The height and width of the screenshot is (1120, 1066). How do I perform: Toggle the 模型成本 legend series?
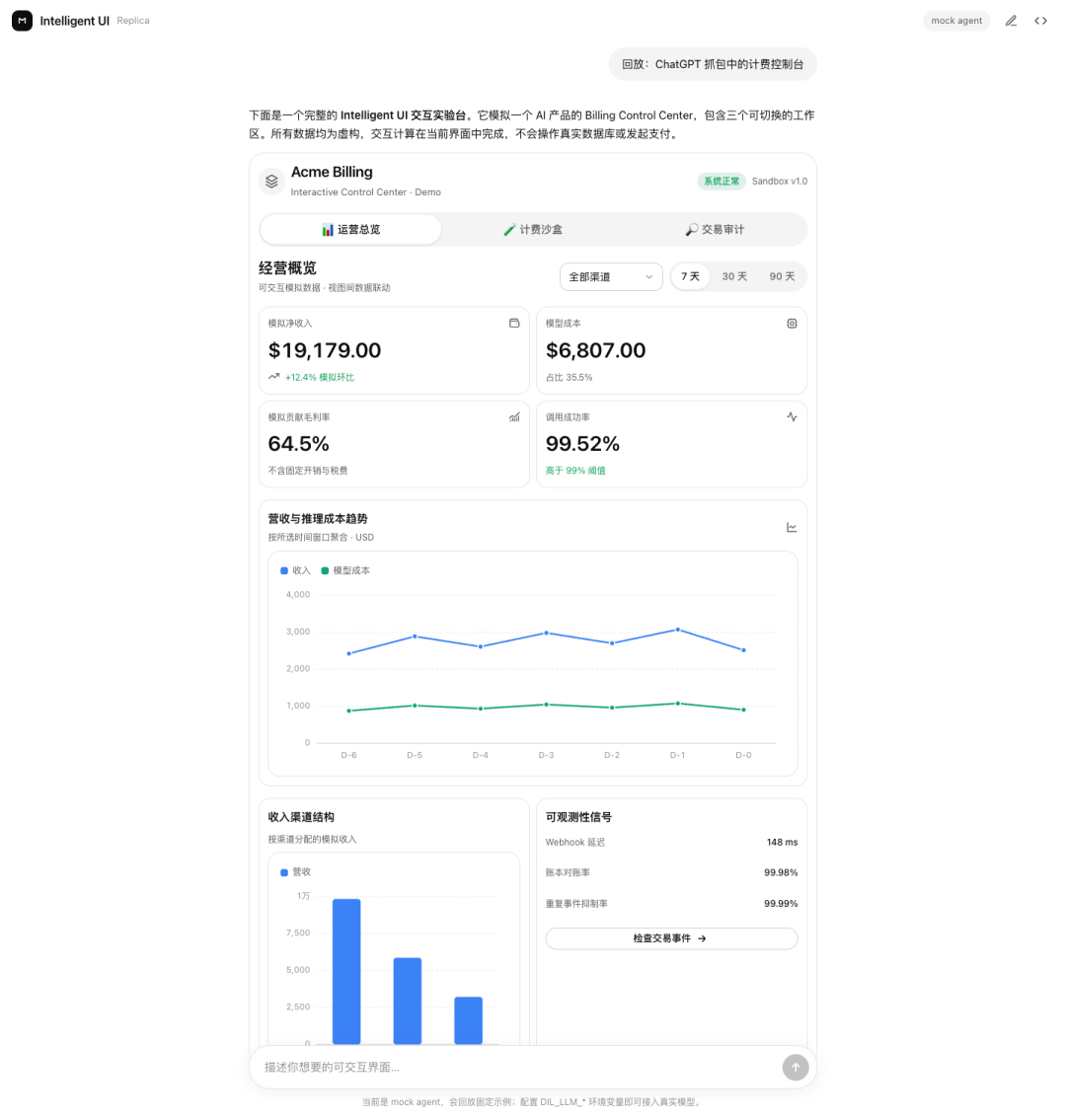[x=345, y=570]
